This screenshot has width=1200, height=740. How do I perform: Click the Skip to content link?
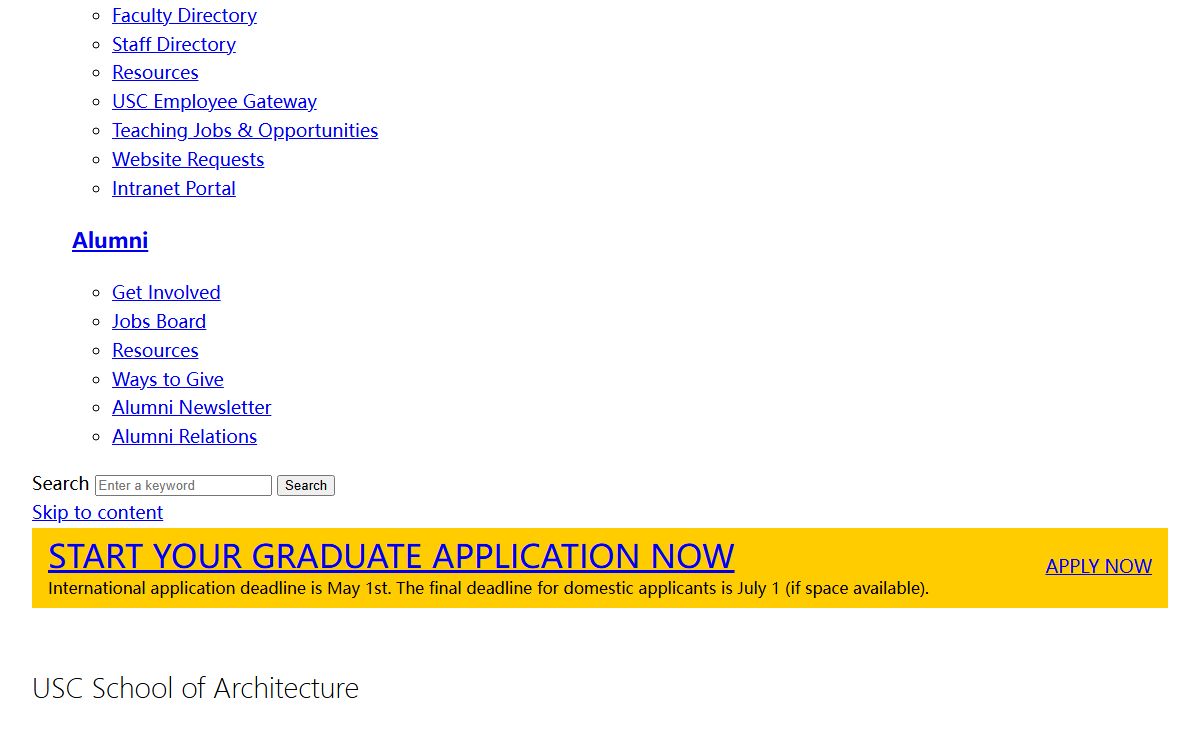pyautogui.click(x=97, y=512)
